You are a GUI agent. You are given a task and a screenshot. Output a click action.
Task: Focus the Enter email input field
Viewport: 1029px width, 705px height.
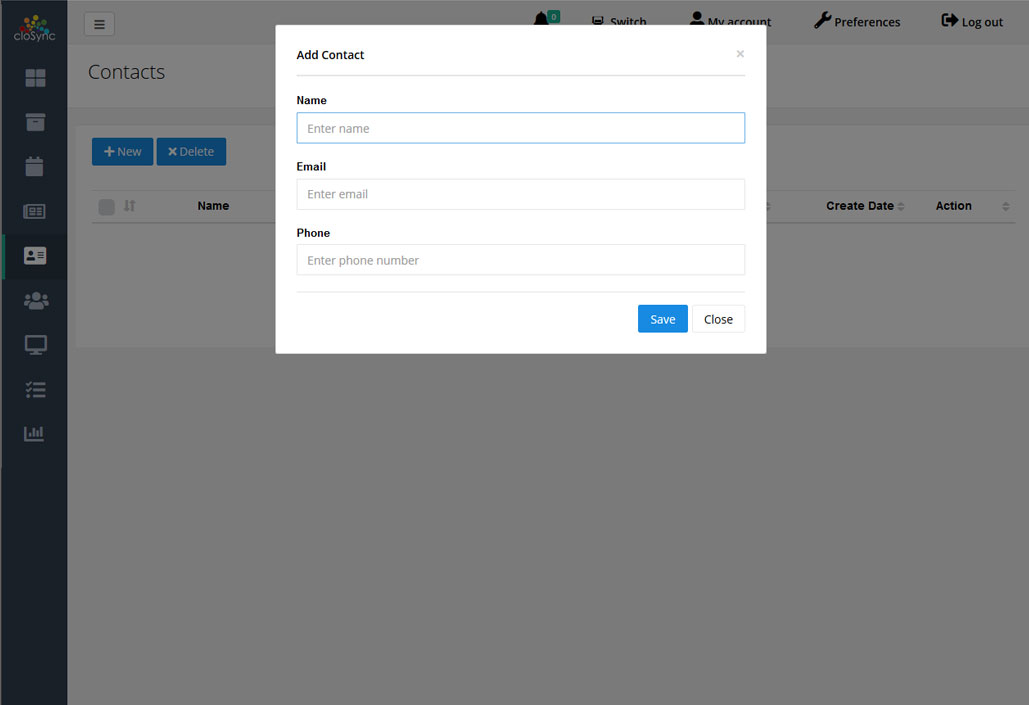(520, 194)
